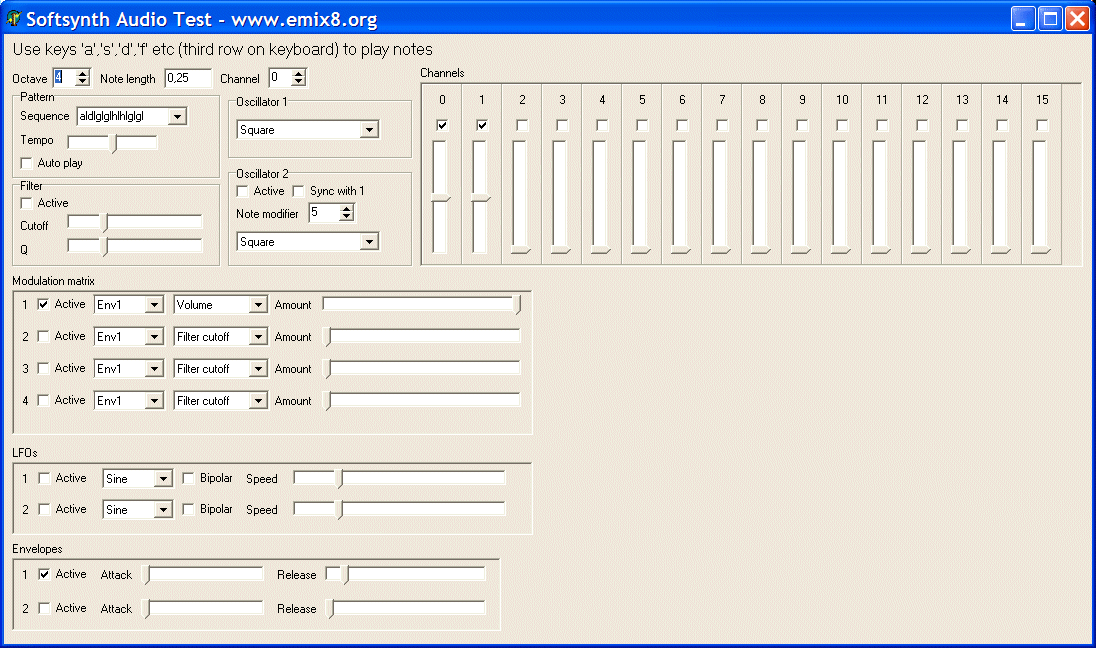The height and width of the screenshot is (648, 1096).
Task: Click the Tempo slider
Action: click(113, 143)
